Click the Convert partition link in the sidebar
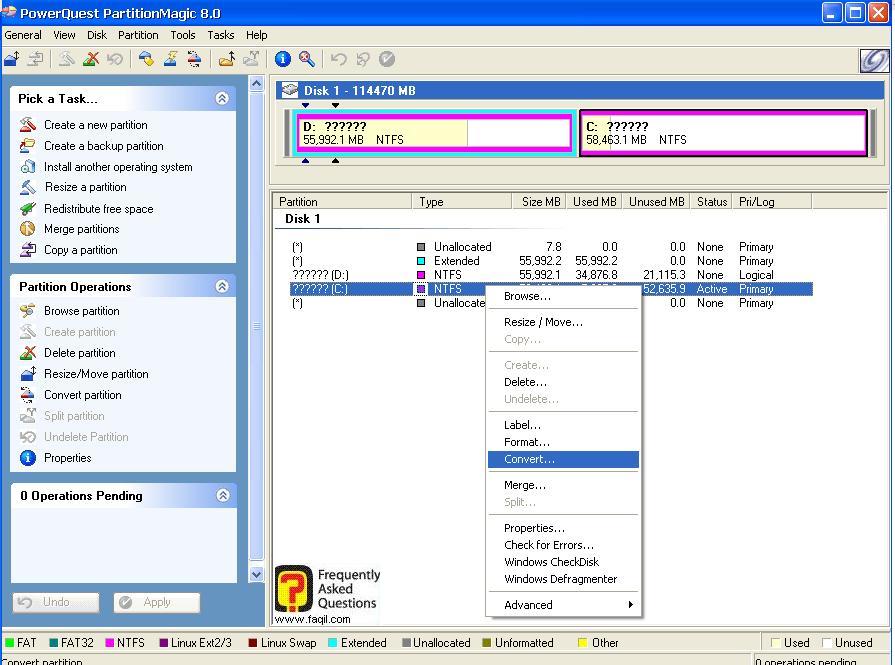The height and width of the screenshot is (665, 895). tap(82, 395)
